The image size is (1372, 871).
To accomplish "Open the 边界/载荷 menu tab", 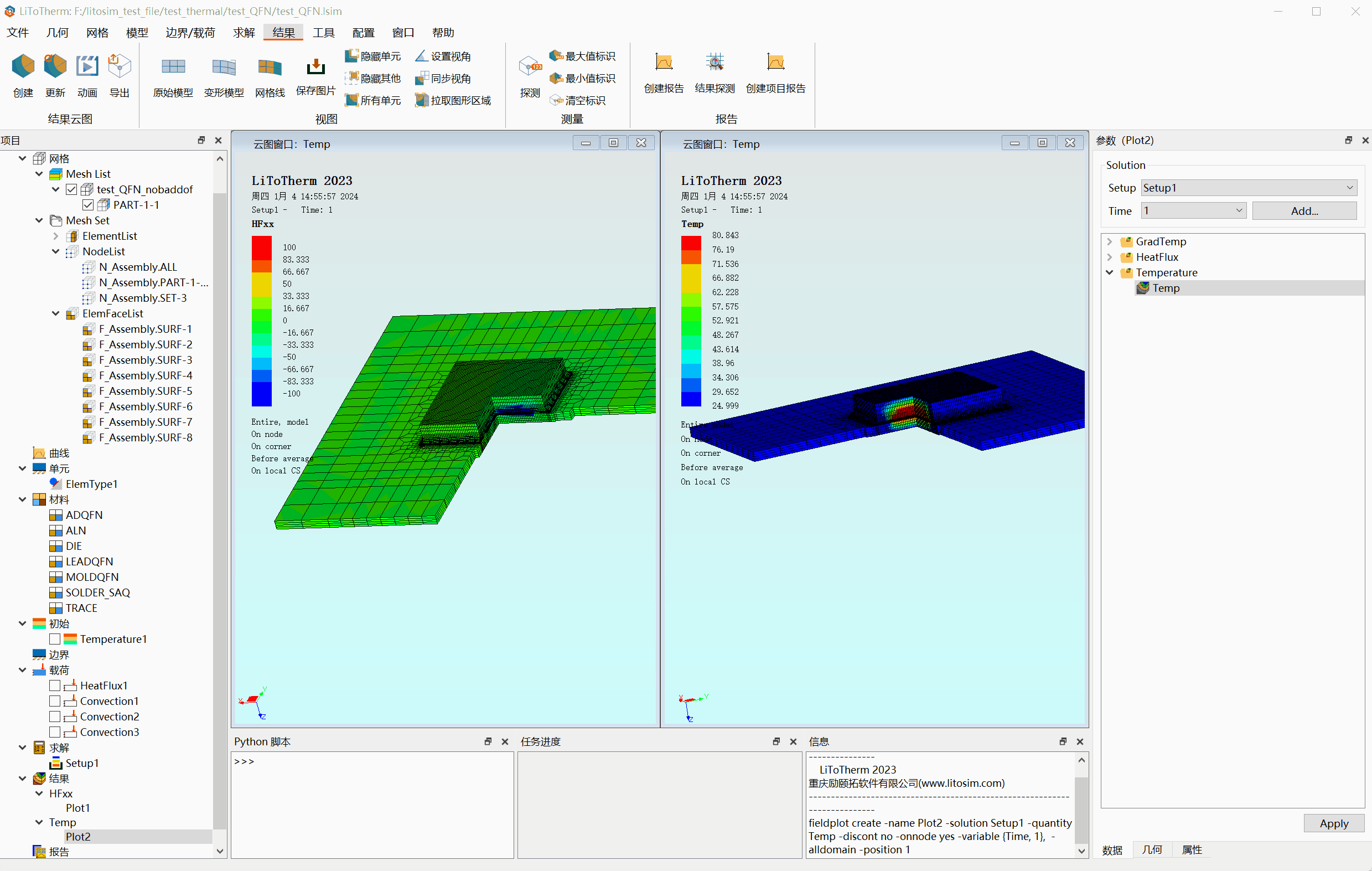I will click(190, 33).
